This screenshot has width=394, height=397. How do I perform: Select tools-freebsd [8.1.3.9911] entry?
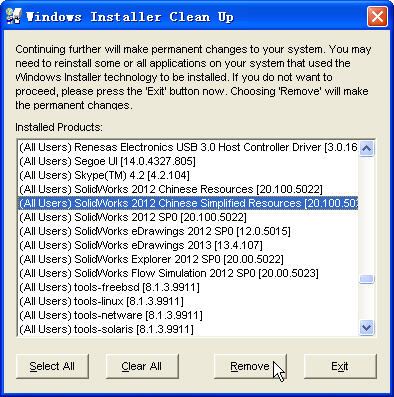coord(188,287)
